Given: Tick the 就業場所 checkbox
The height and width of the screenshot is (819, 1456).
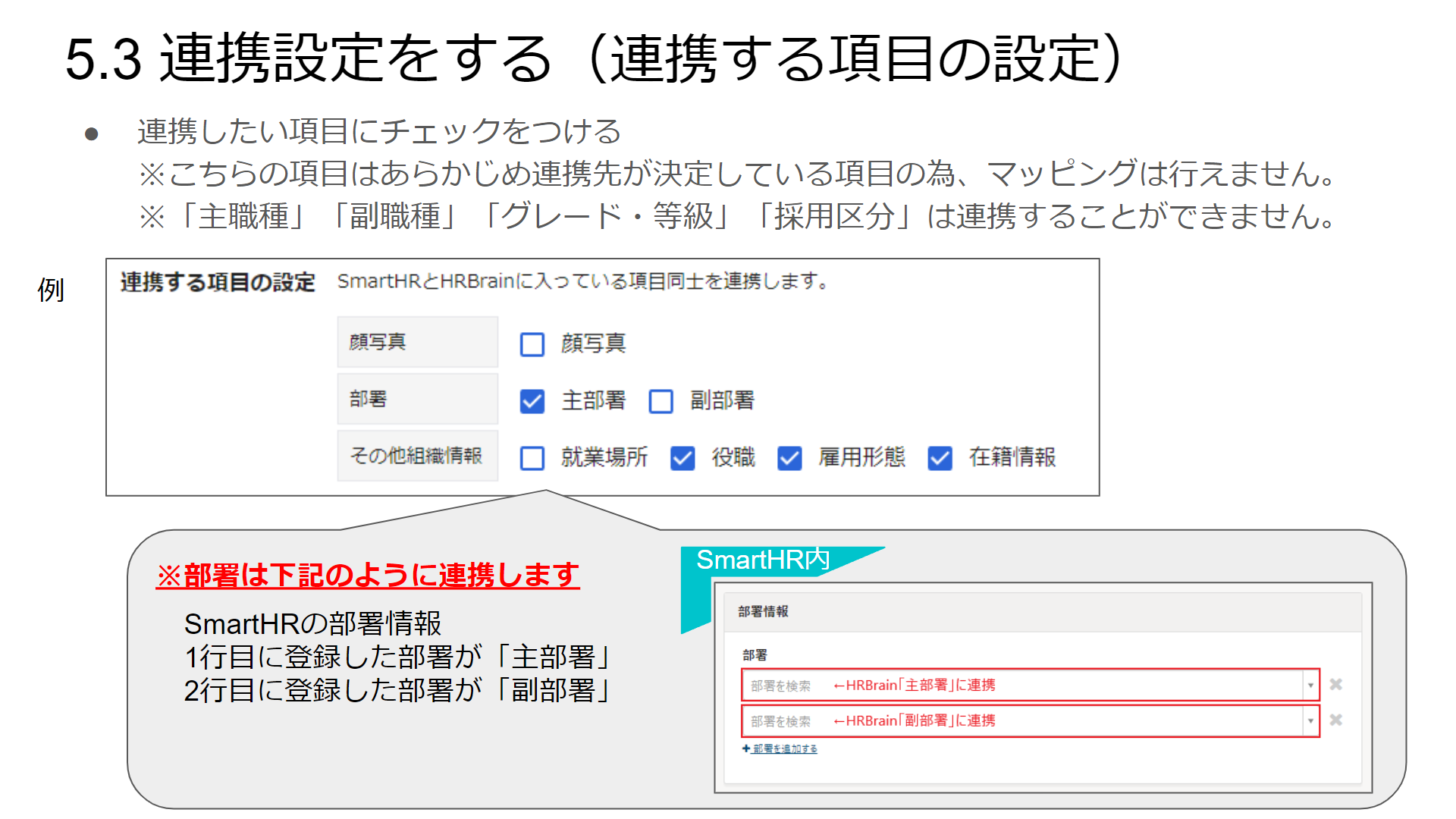Looking at the screenshot, I should point(532,458).
